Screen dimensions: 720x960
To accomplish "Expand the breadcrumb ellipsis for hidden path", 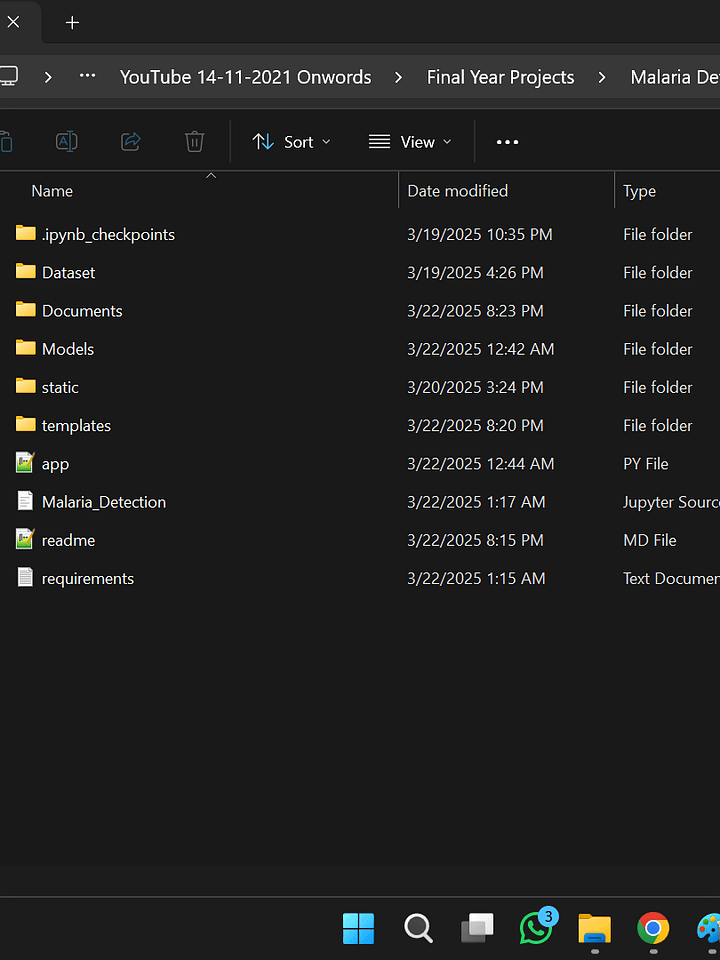I will [x=88, y=76].
